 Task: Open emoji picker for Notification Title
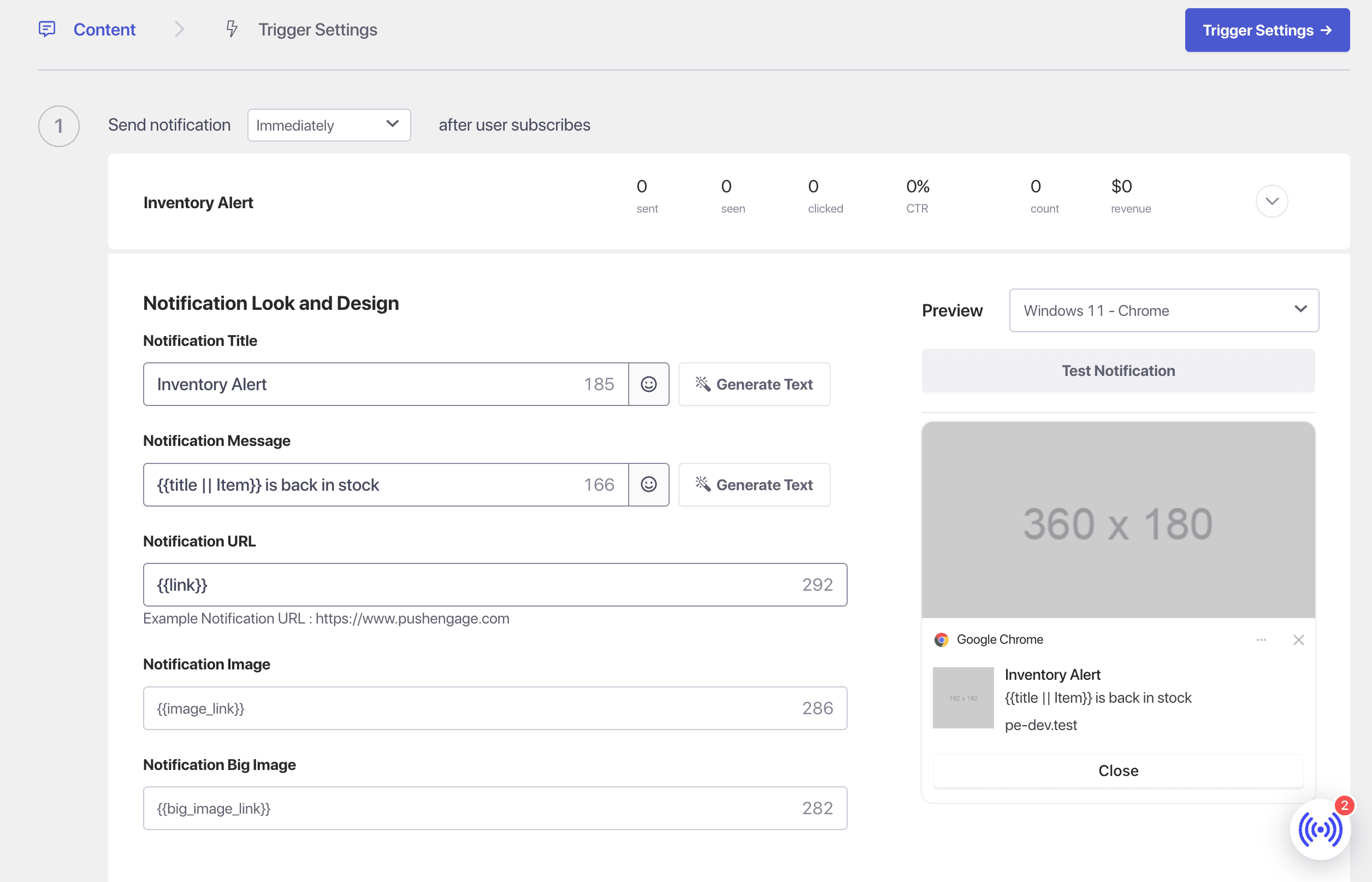point(648,384)
